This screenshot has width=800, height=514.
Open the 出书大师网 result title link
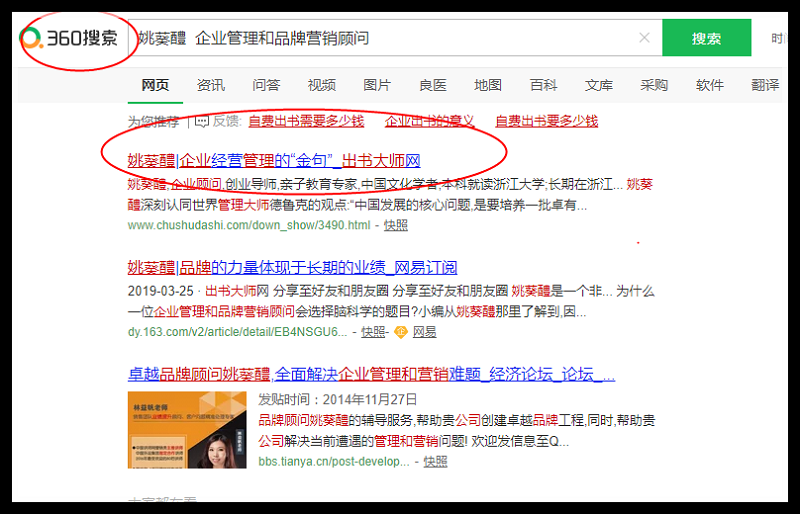pos(274,160)
